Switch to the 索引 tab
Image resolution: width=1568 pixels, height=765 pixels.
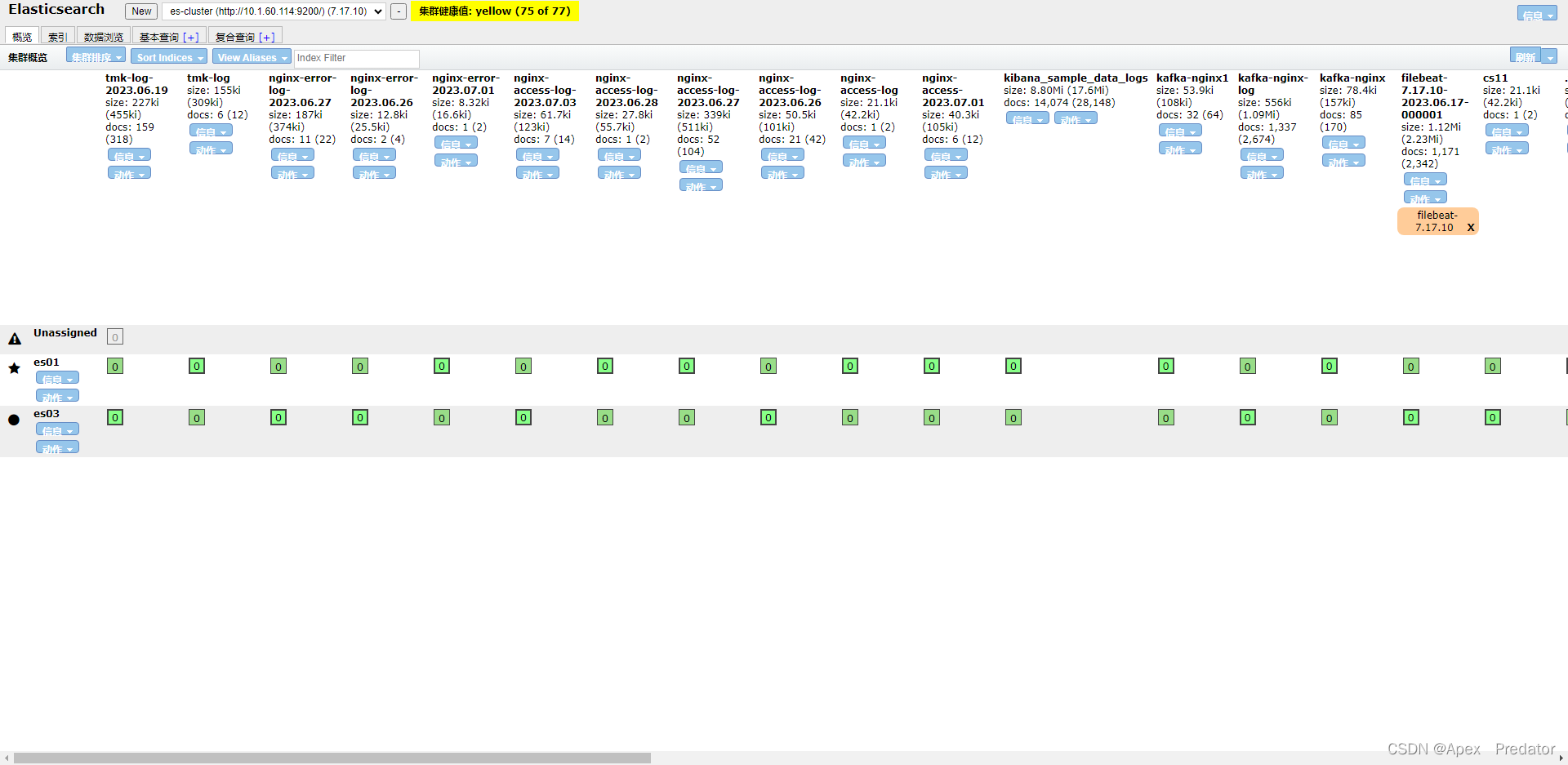pyautogui.click(x=57, y=37)
